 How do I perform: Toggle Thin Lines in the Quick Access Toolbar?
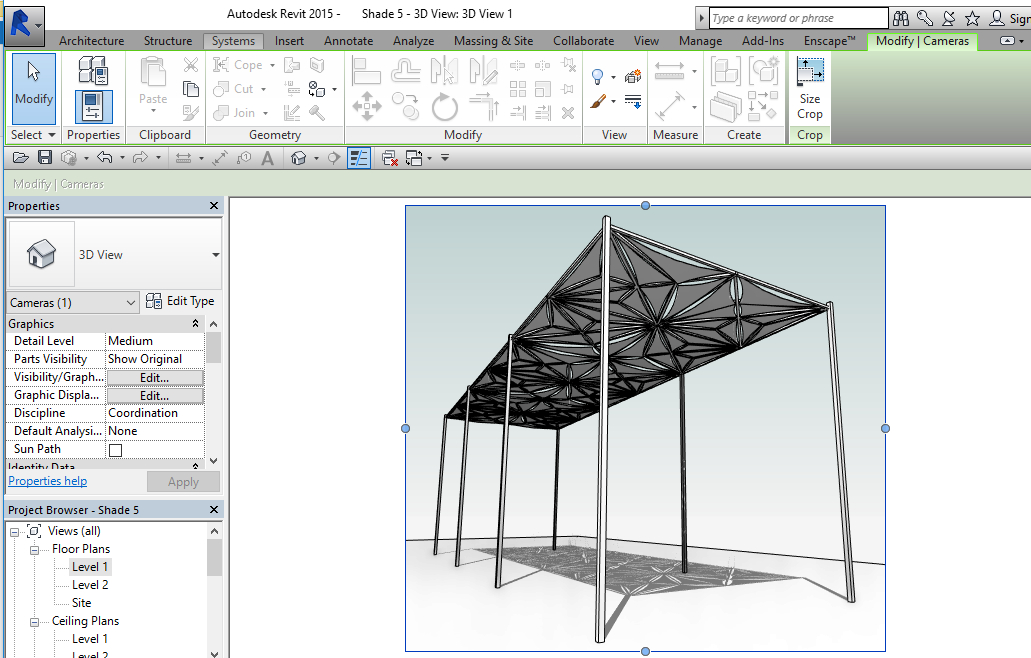[x=359, y=157]
